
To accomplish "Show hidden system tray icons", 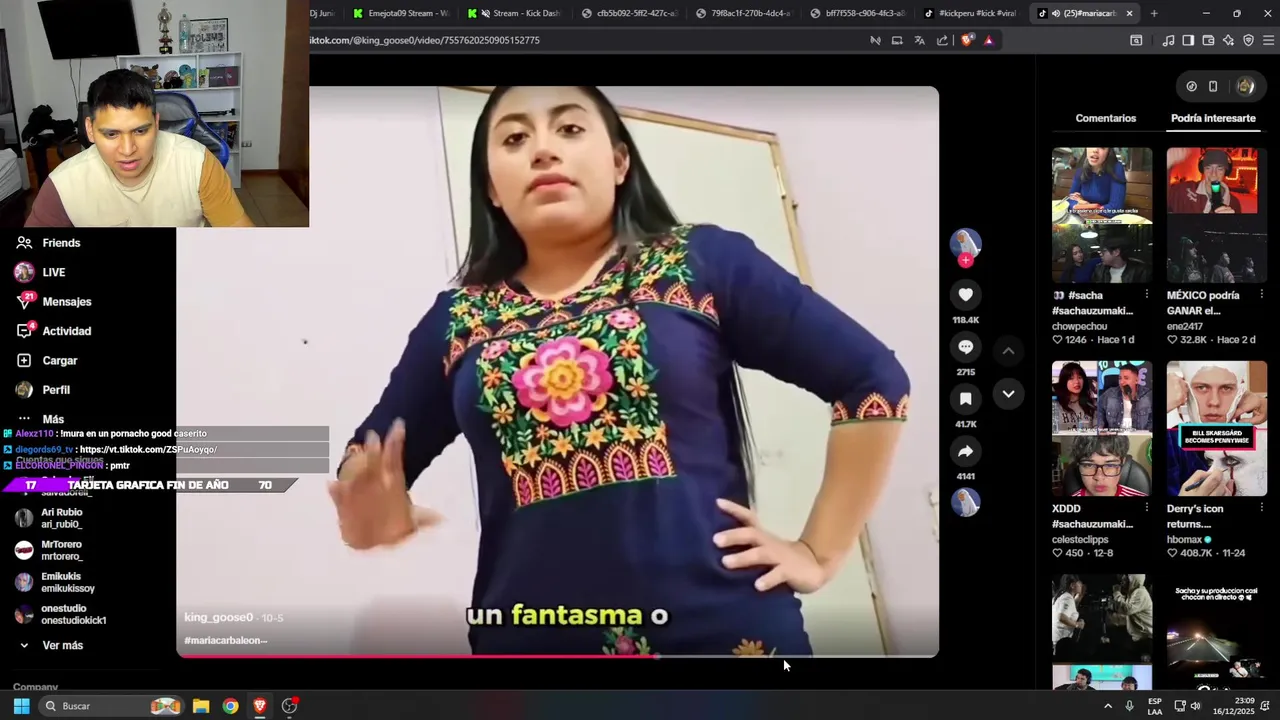I will click(x=1108, y=706).
